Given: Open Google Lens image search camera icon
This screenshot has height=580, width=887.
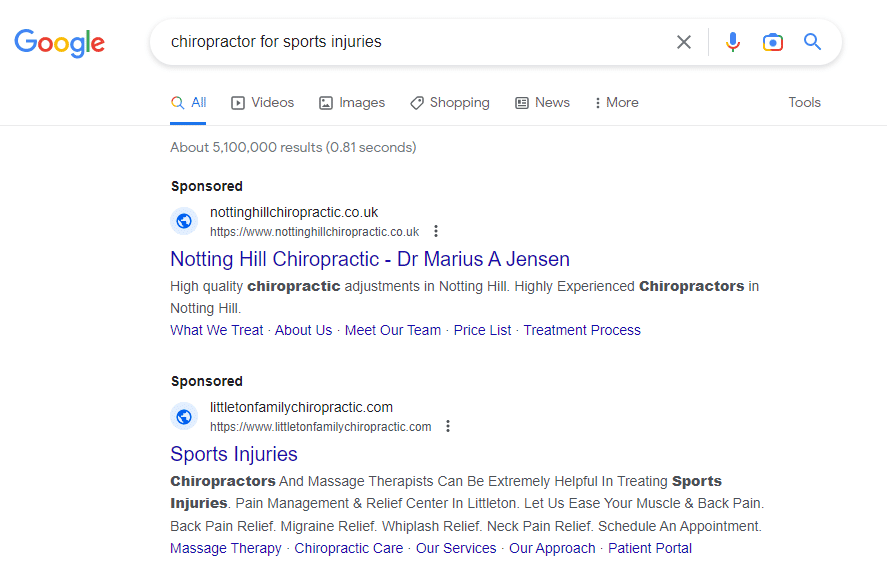Looking at the screenshot, I should point(773,42).
